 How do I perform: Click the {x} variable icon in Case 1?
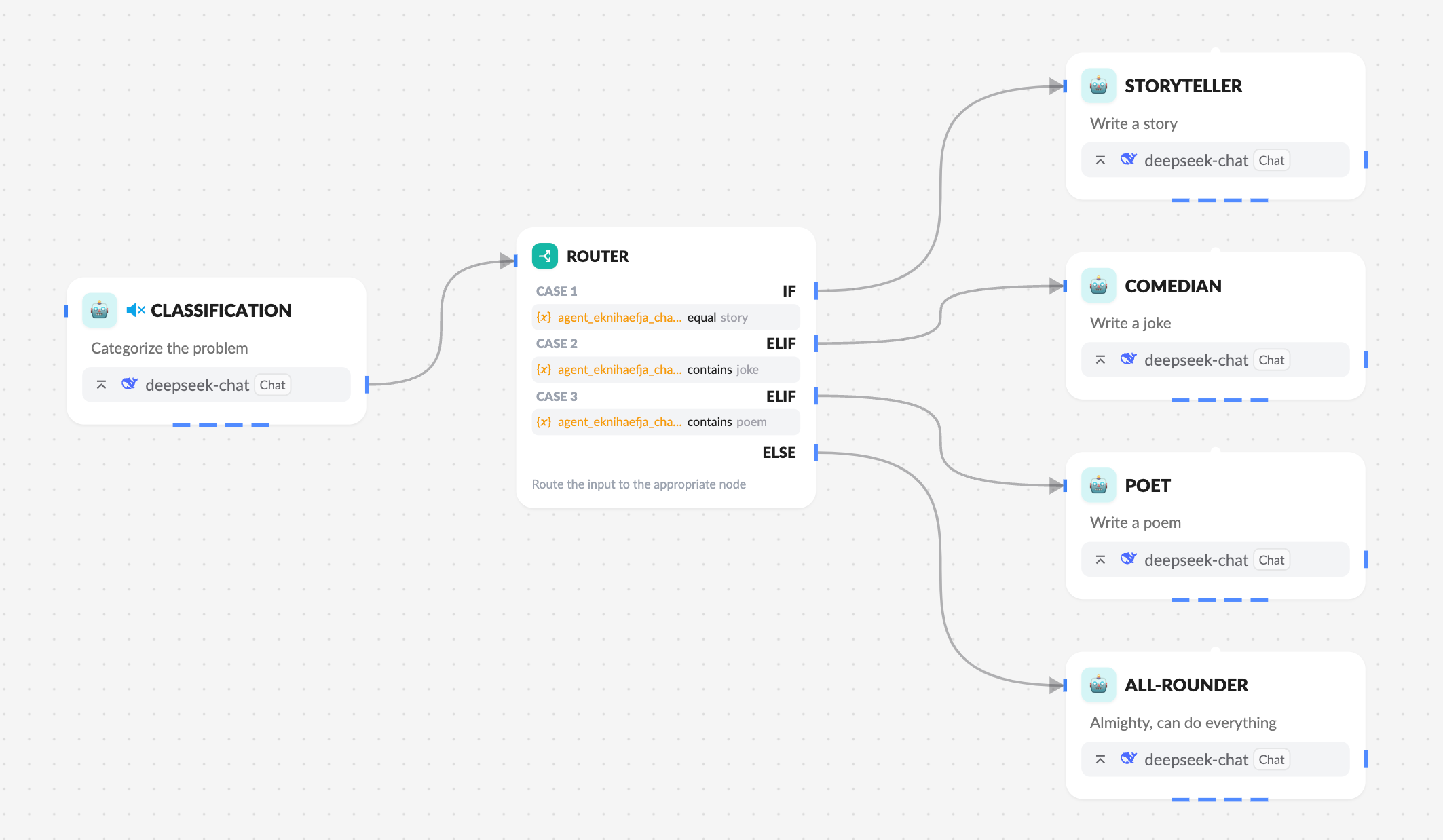pyautogui.click(x=543, y=317)
